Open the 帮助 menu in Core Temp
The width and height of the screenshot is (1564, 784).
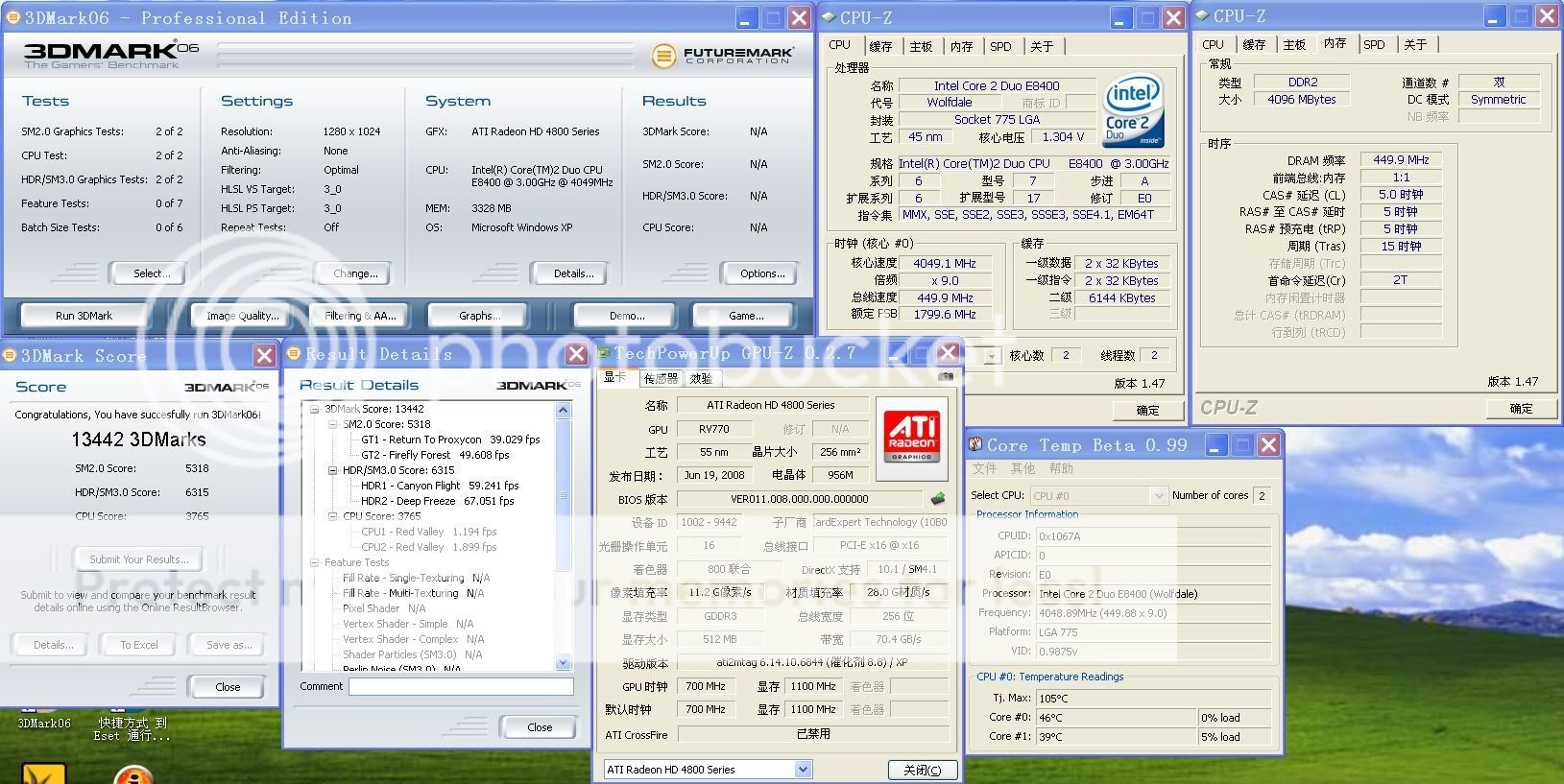(x=1061, y=469)
